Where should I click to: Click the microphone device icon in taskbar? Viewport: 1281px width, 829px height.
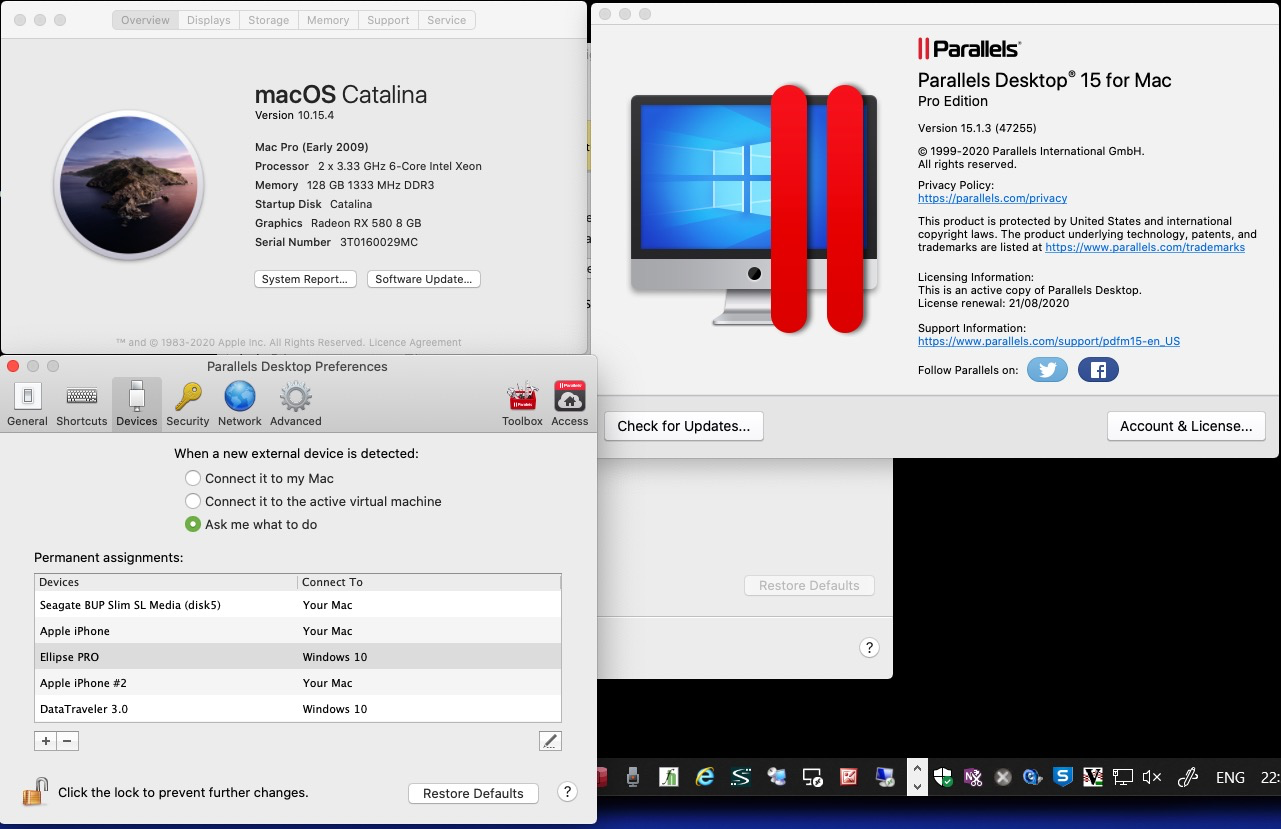pyautogui.click(x=632, y=776)
